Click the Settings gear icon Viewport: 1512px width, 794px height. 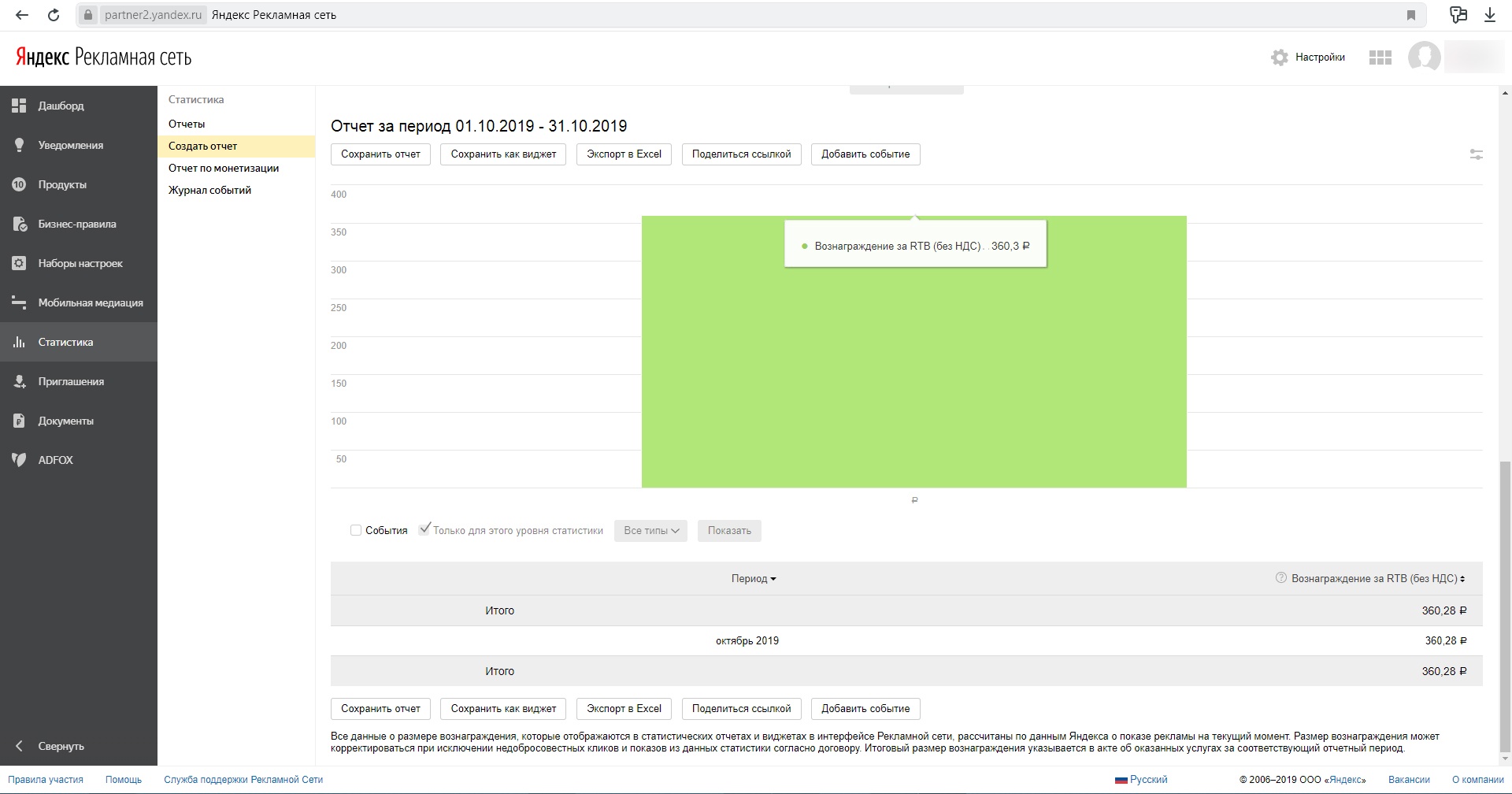coord(1280,58)
